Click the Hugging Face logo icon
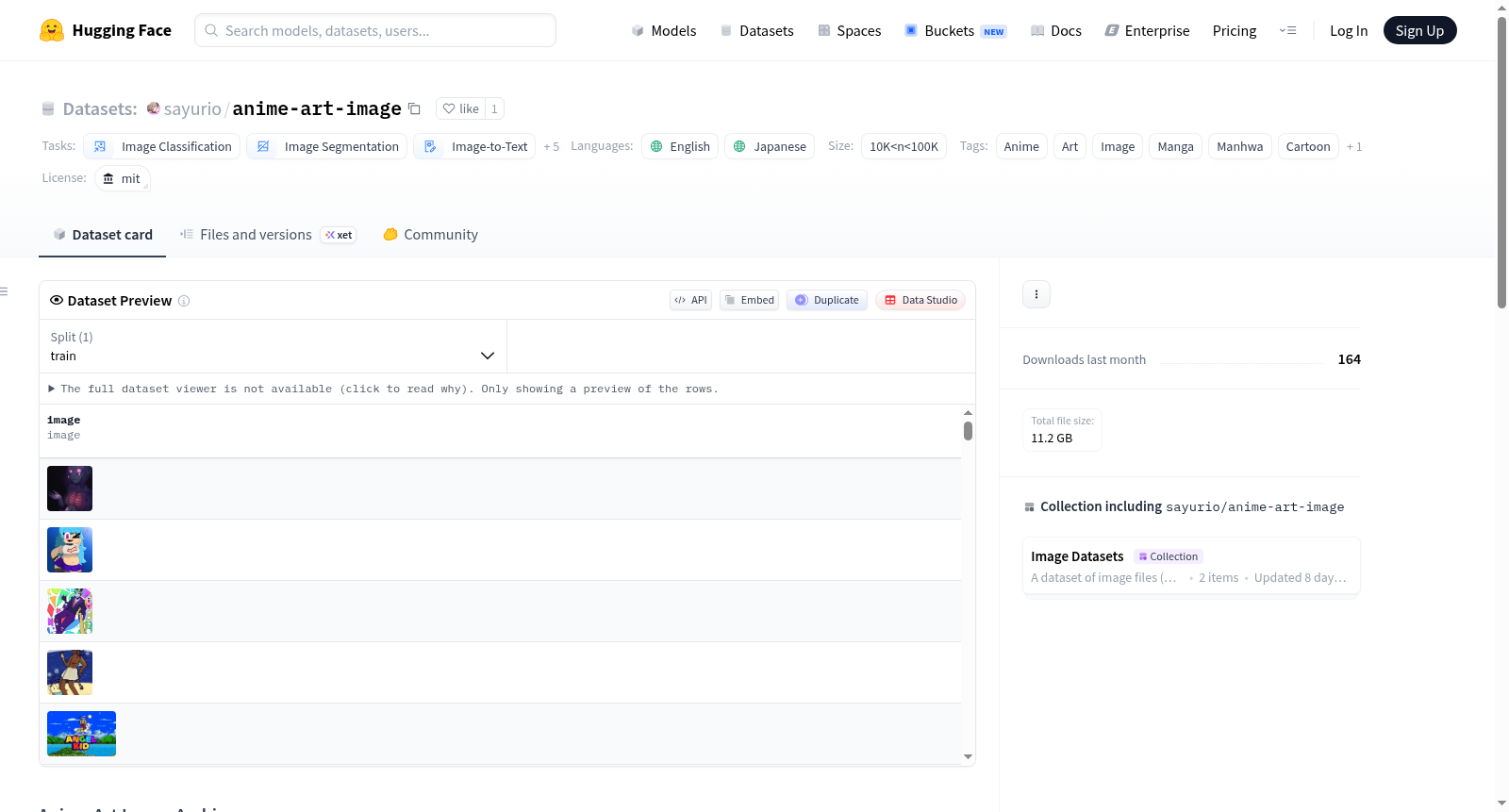1509x812 pixels. click(52, 30)
